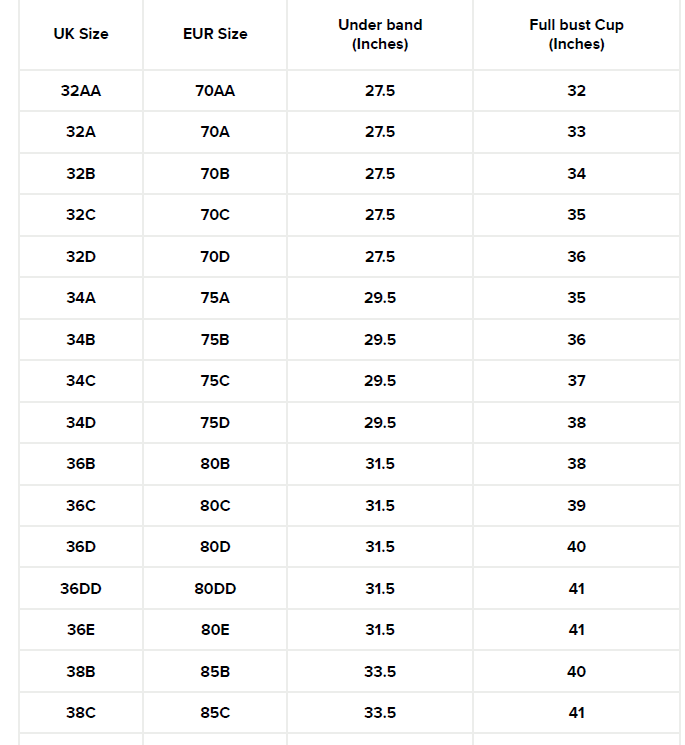Select the 36B UK size cell
The width and height of the screenshot is (685, 745).
[81, 464]
